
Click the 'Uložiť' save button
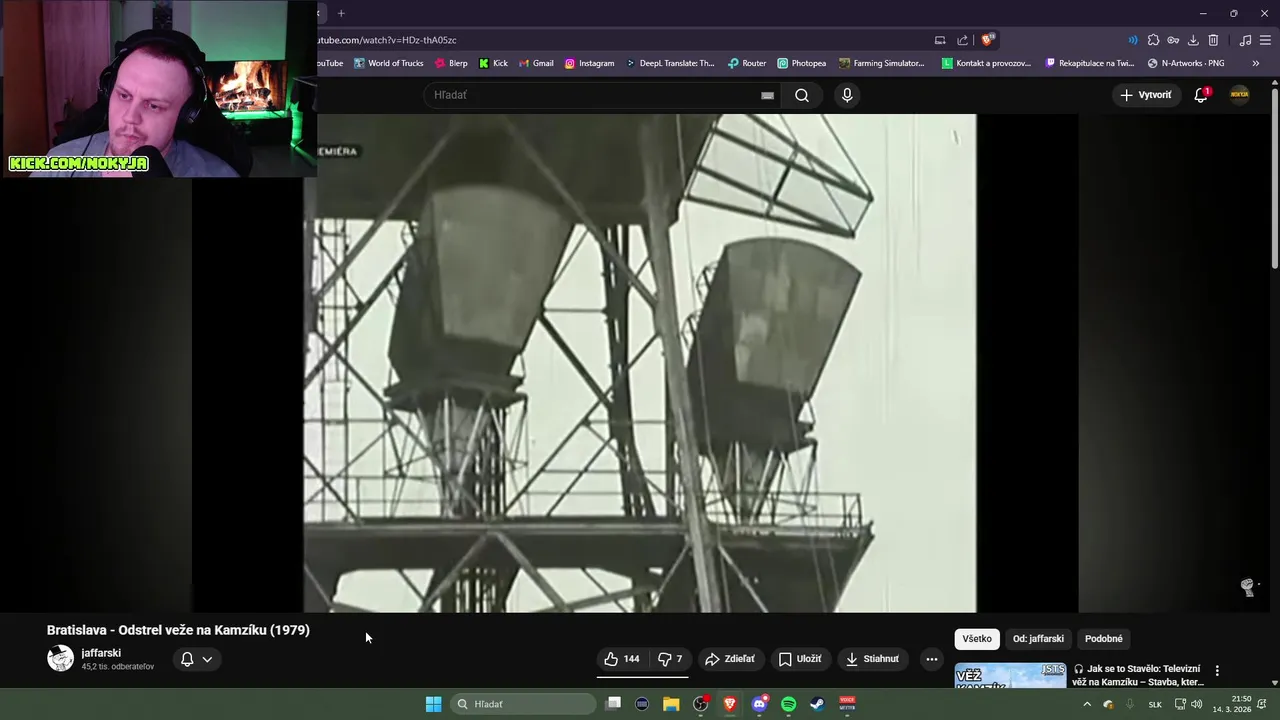[800, 659]
